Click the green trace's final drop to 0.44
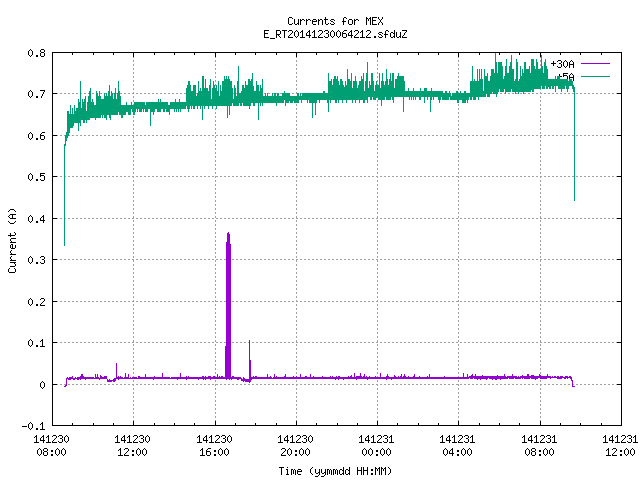 pos(574,145)
